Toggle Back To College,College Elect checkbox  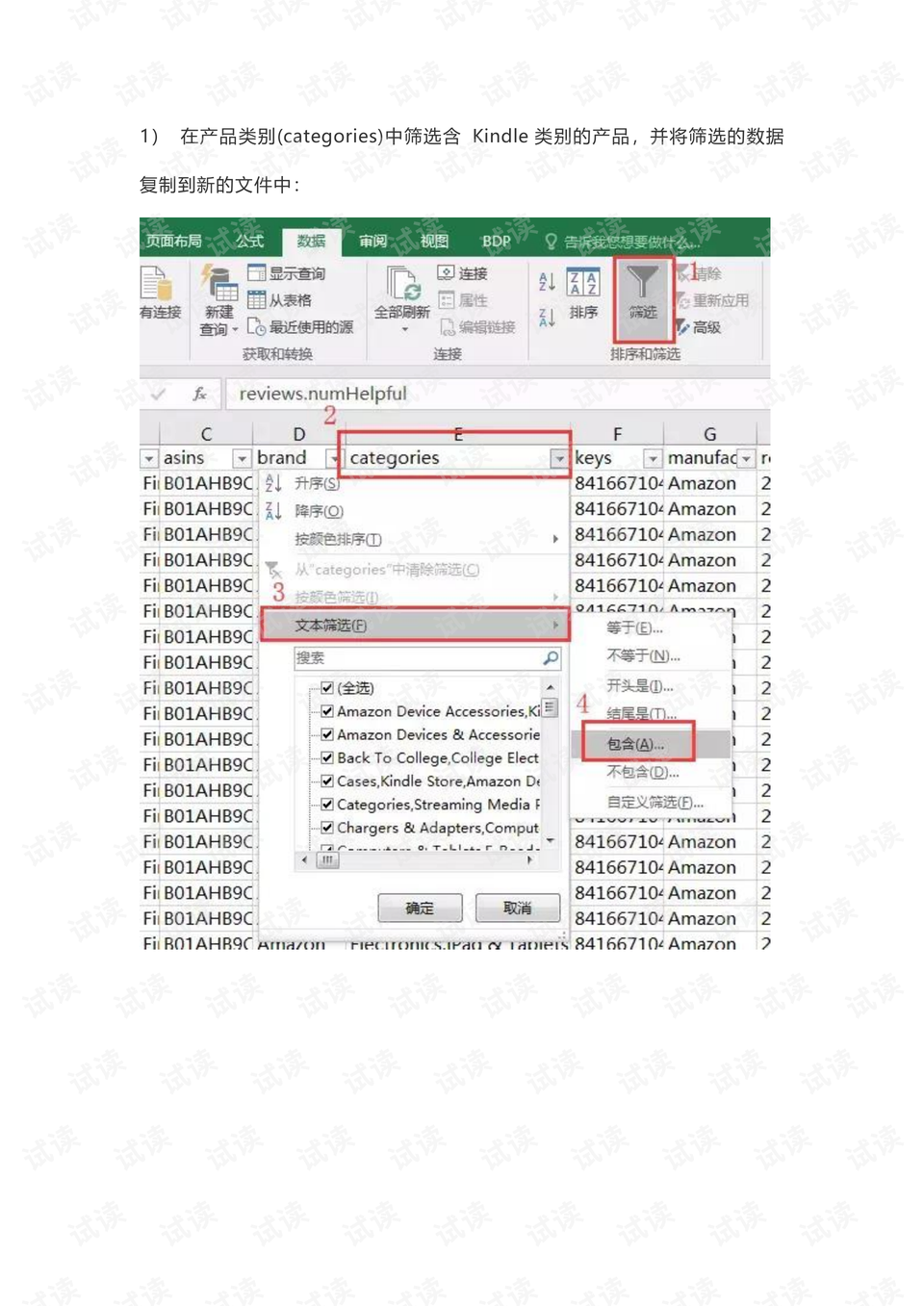coord(327,757)
